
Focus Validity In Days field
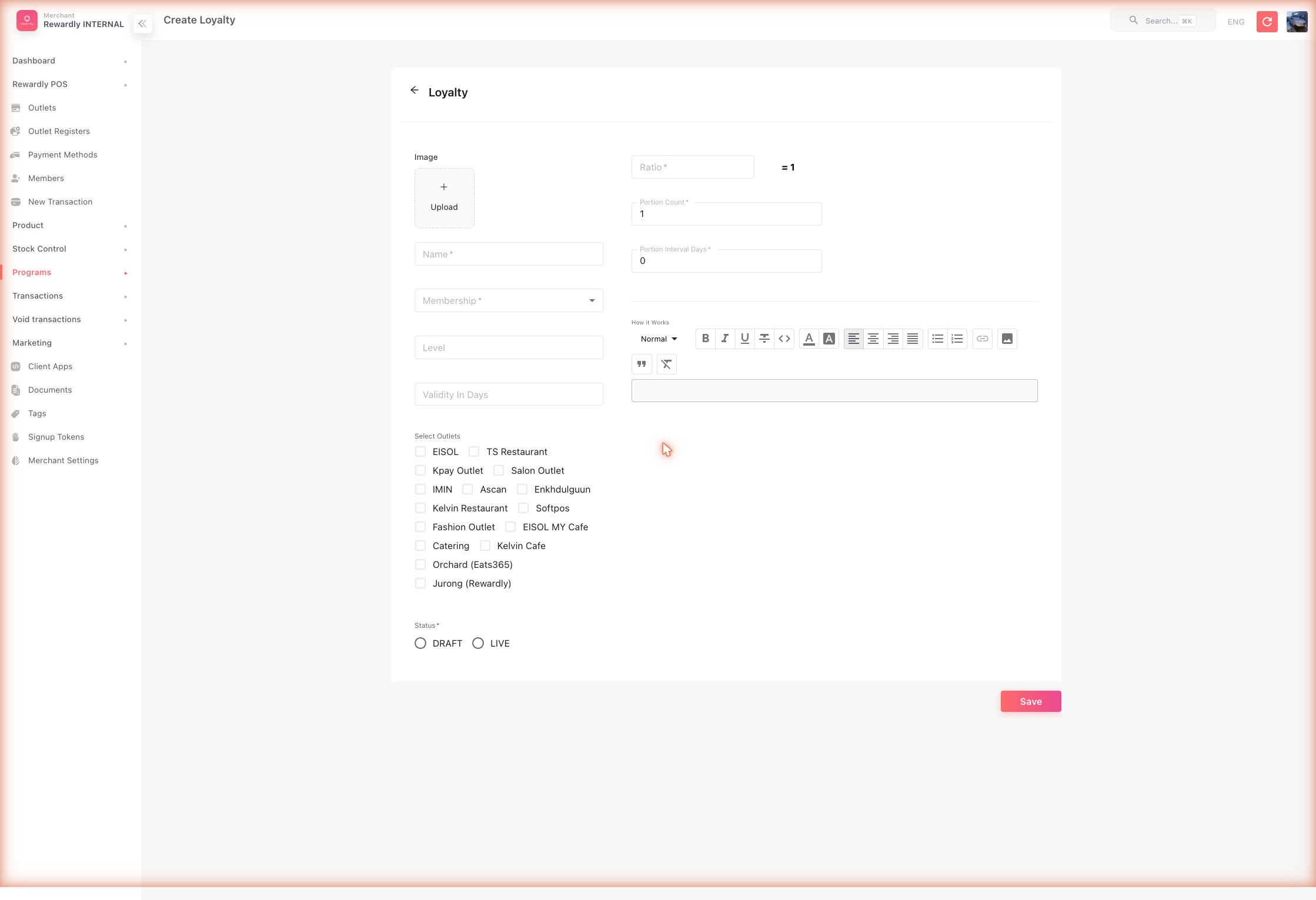point(509,394)
